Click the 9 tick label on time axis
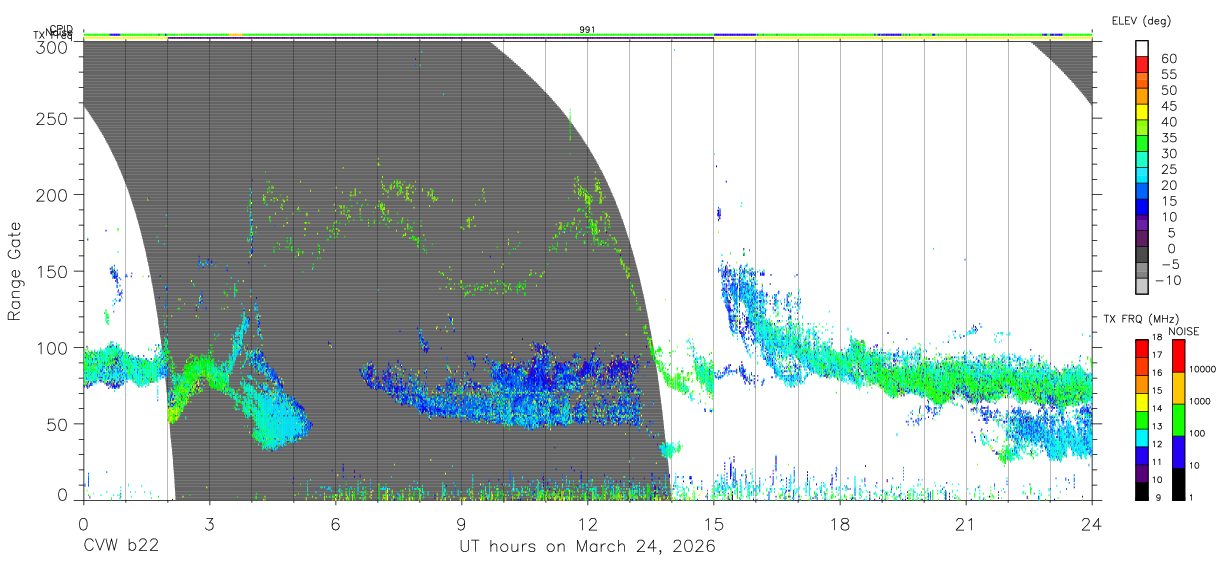Viewport: 1228px width, 567px height. 461,524
